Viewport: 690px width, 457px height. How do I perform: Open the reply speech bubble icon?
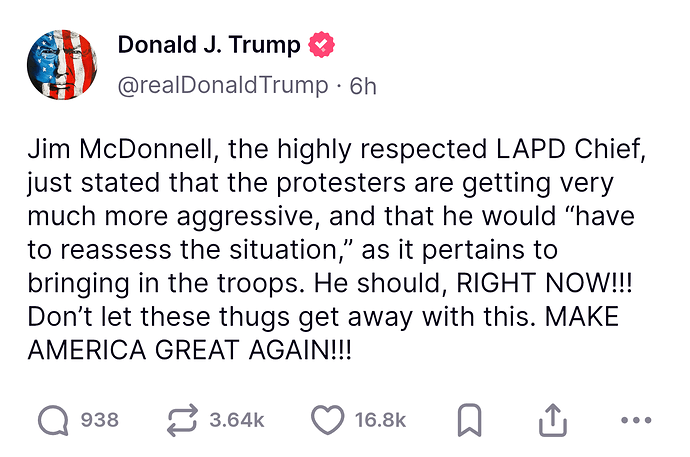click(53, 420)
